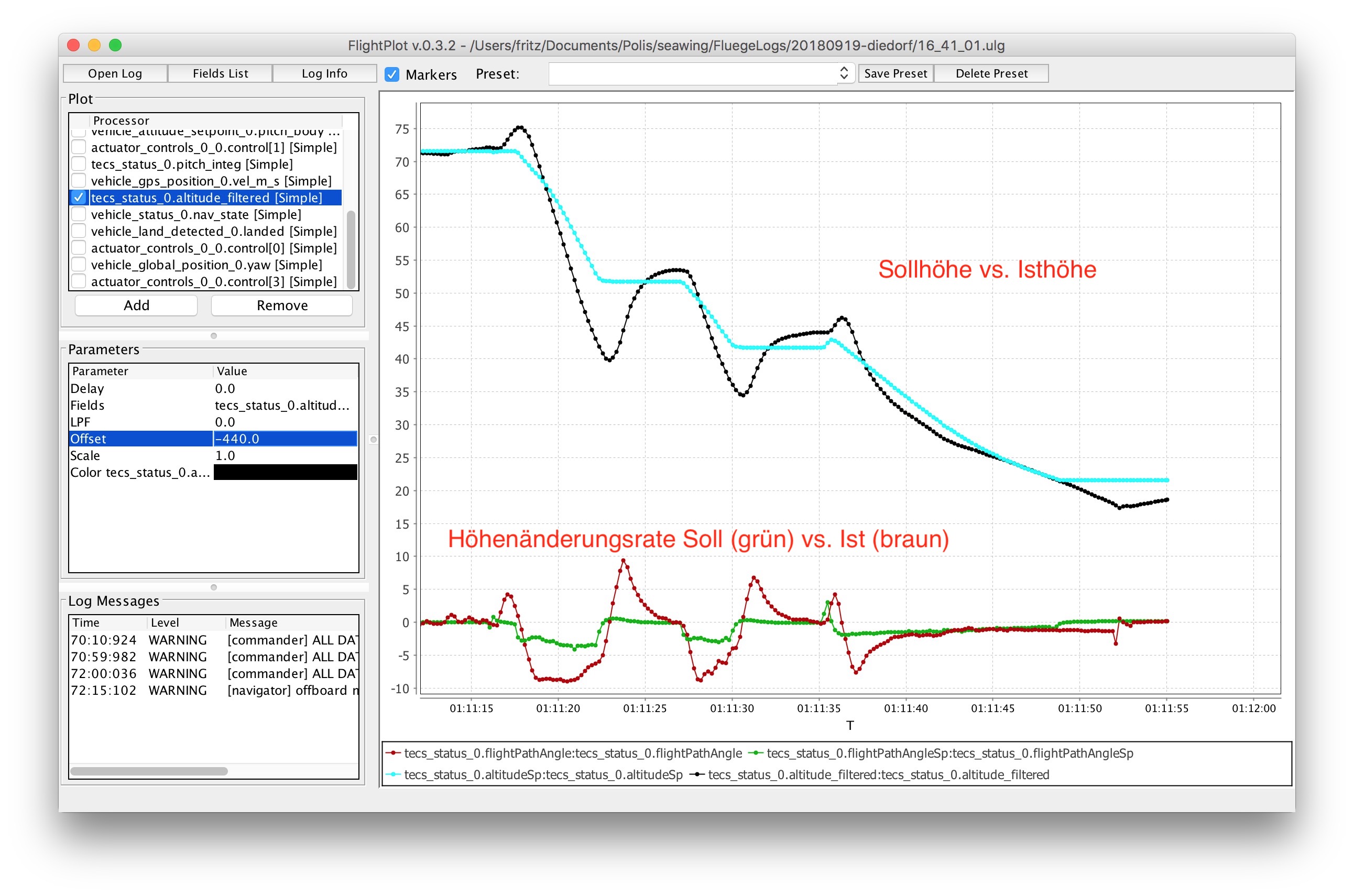The image size is (1354, 896).
Task: Click the processor list vertical scrollbar
Action: (x=351, y=250)
